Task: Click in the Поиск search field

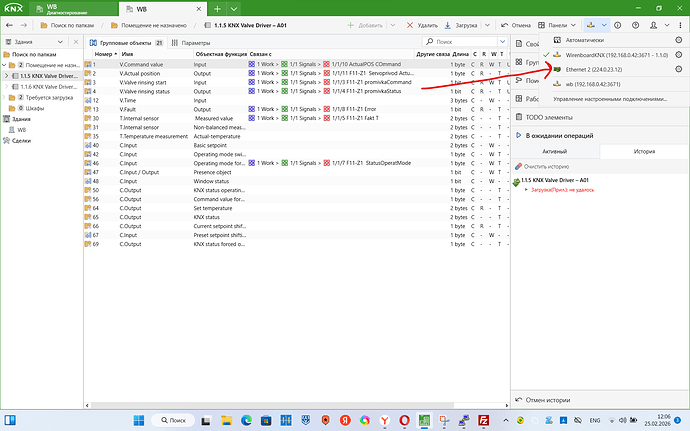Action: click(462, 42)
